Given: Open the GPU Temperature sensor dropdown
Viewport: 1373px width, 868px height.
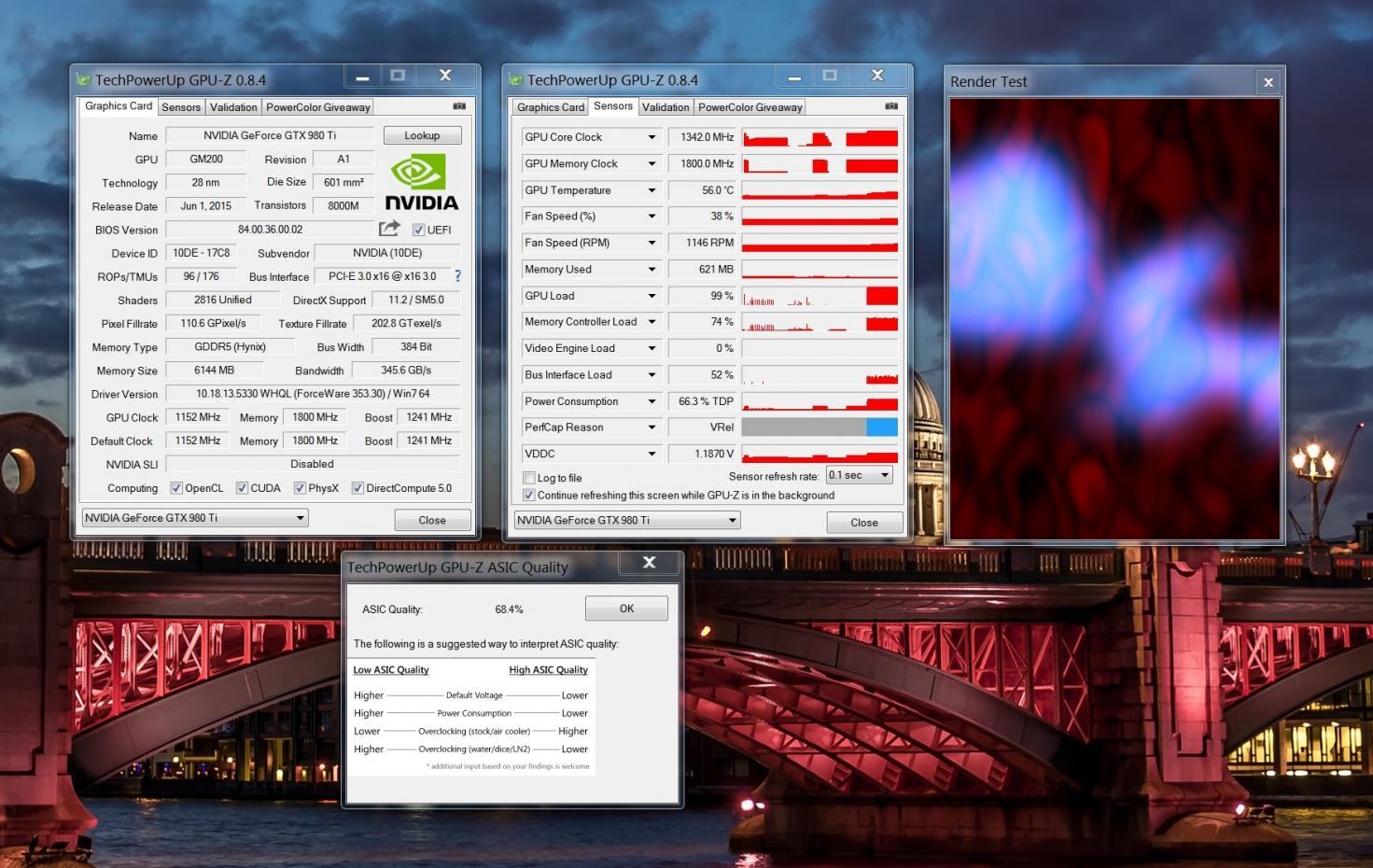Looking at the screenshot, I should [651, 190].
